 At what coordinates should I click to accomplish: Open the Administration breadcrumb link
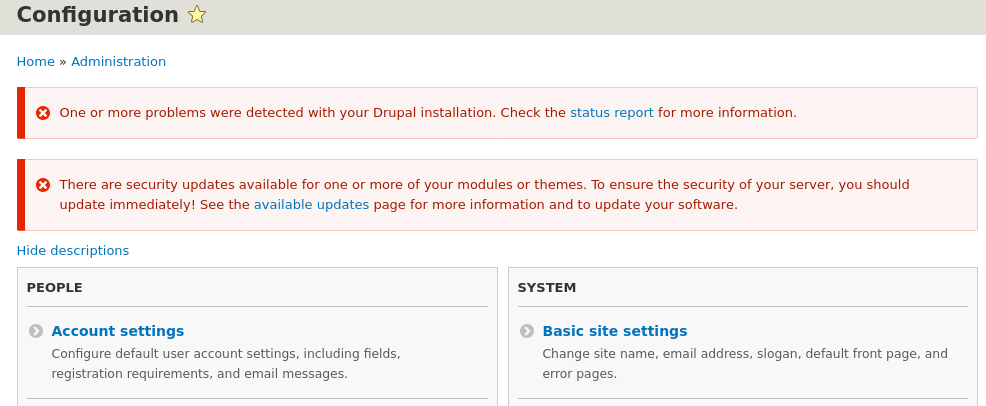click(x=118, y=62)
